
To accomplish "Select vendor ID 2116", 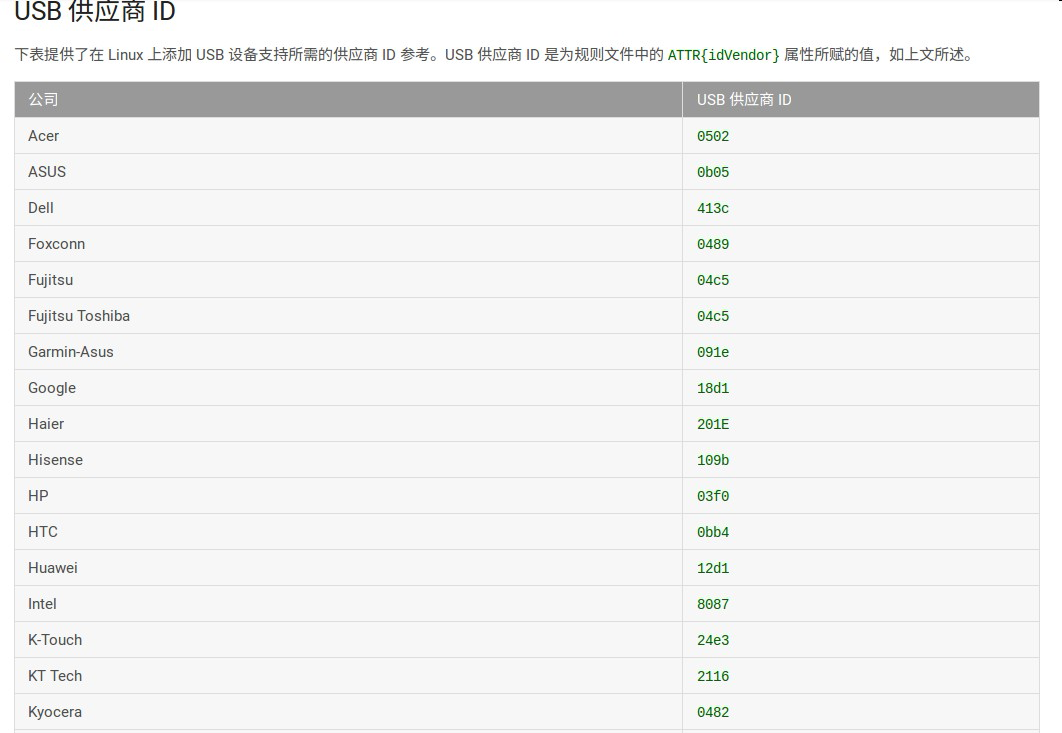I will pos(713,676).
